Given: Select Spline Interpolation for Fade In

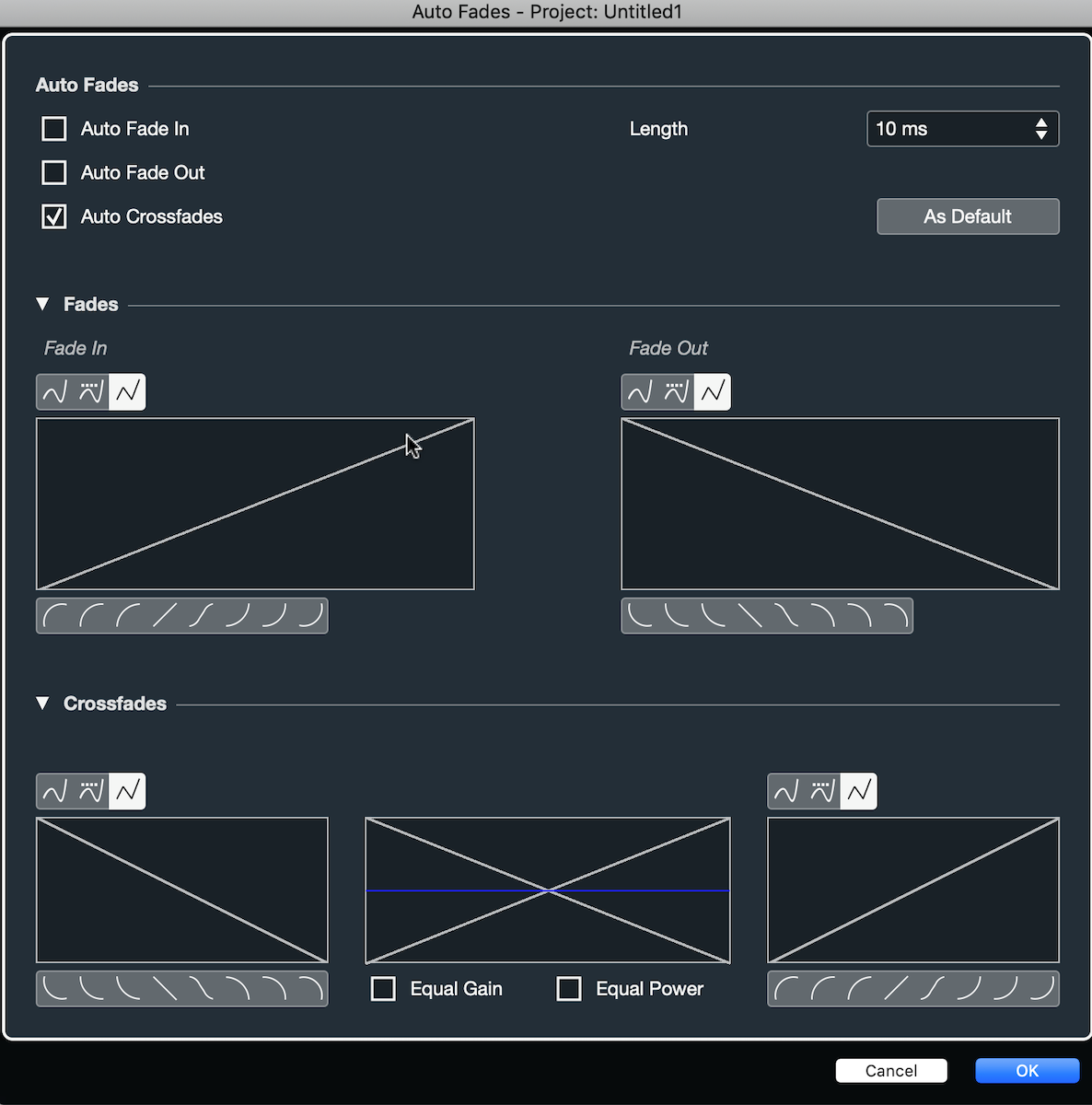Looking at the screenshot, I should pos(54,392).
